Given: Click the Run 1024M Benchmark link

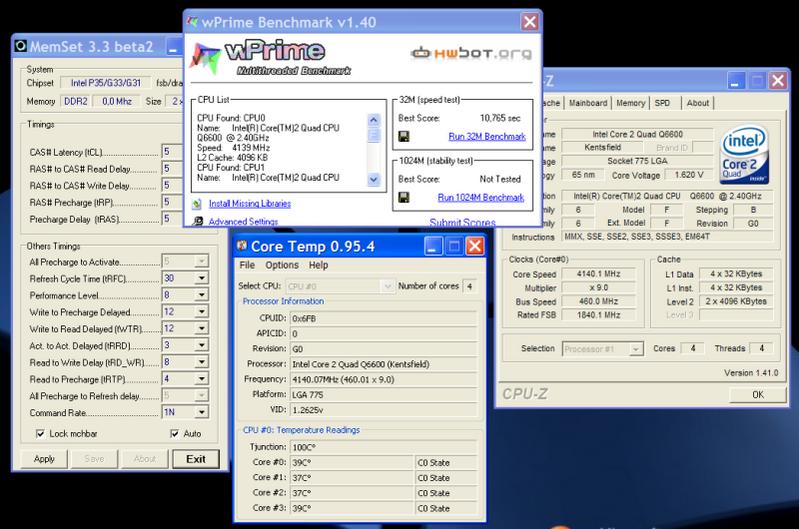Looking at the screenshot, I should pyautogui.click(x=481, y=197).
